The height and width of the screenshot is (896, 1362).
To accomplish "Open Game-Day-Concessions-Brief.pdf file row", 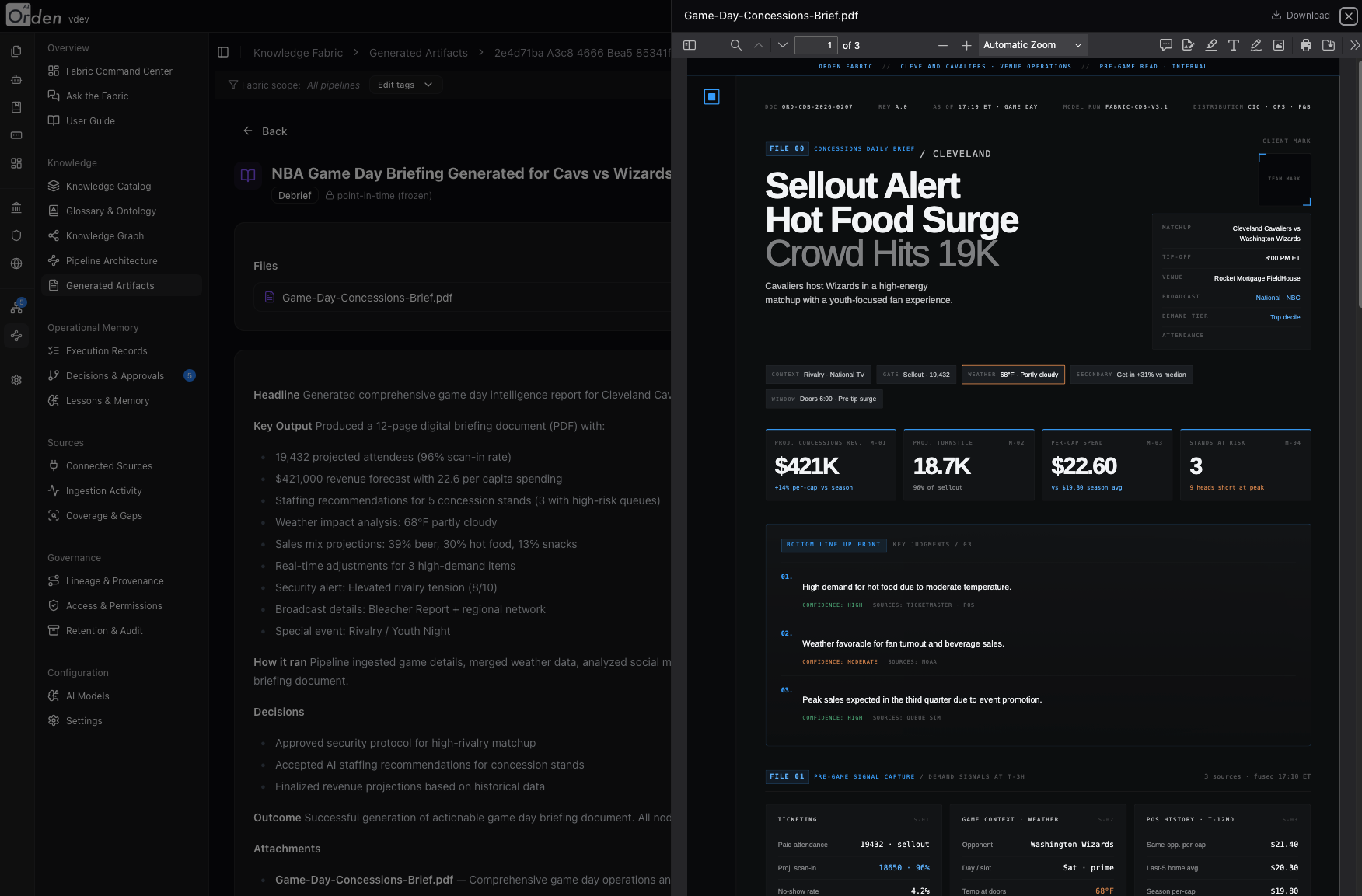I will point(463,298).
